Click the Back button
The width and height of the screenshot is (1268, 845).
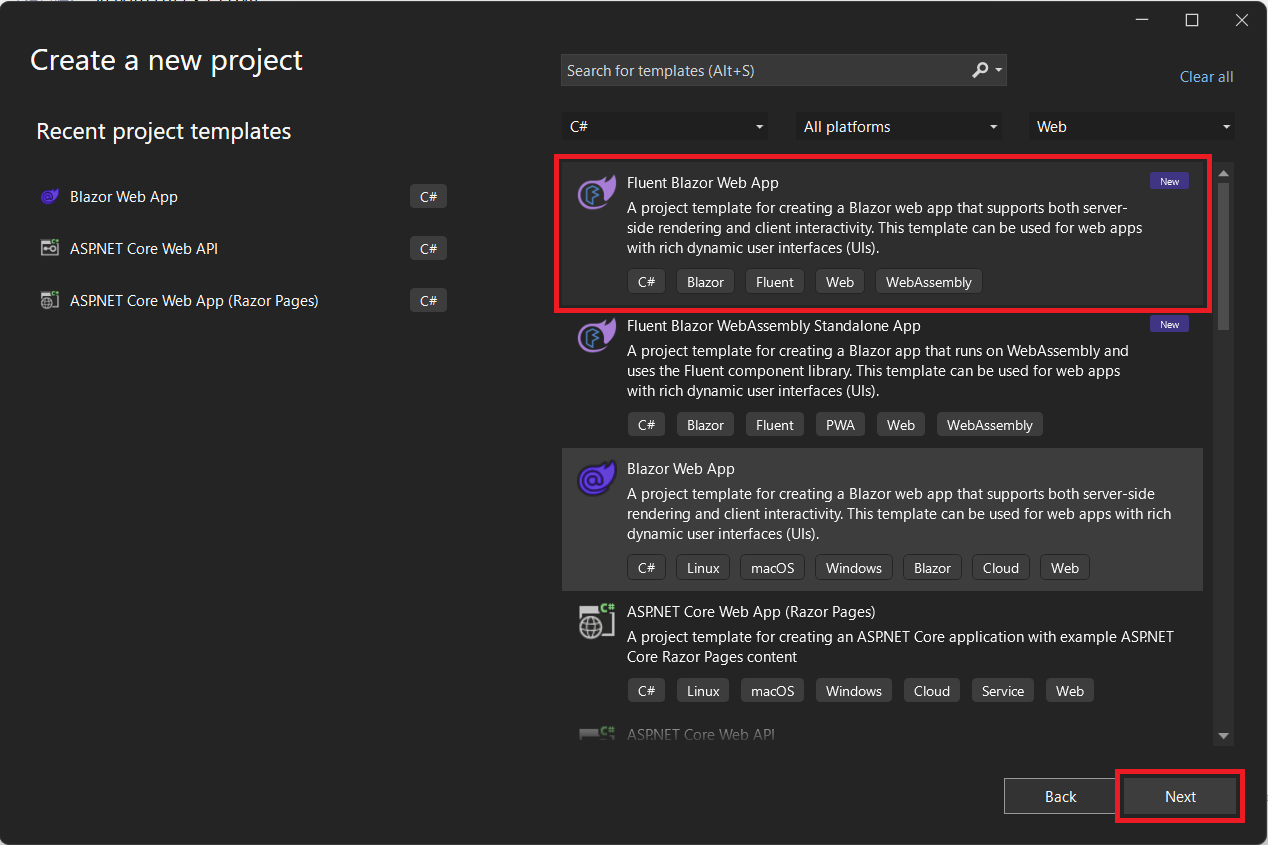point(1060,796)
